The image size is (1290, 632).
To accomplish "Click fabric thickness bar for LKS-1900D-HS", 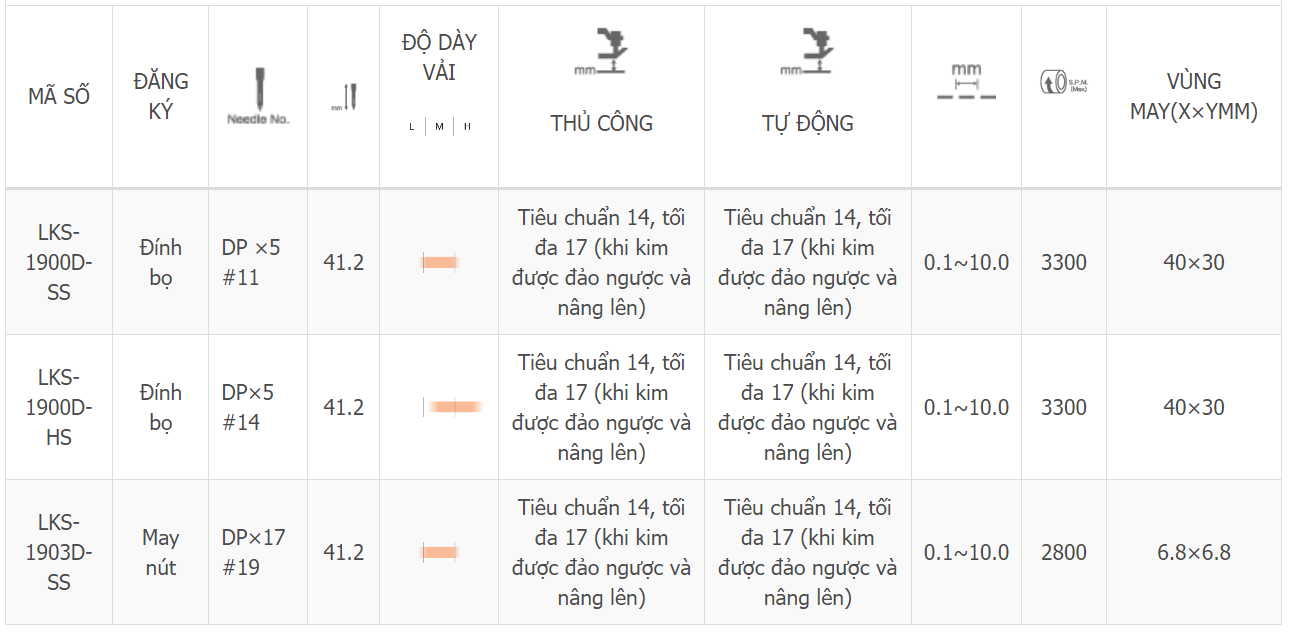I will click(x=455, y=407).
